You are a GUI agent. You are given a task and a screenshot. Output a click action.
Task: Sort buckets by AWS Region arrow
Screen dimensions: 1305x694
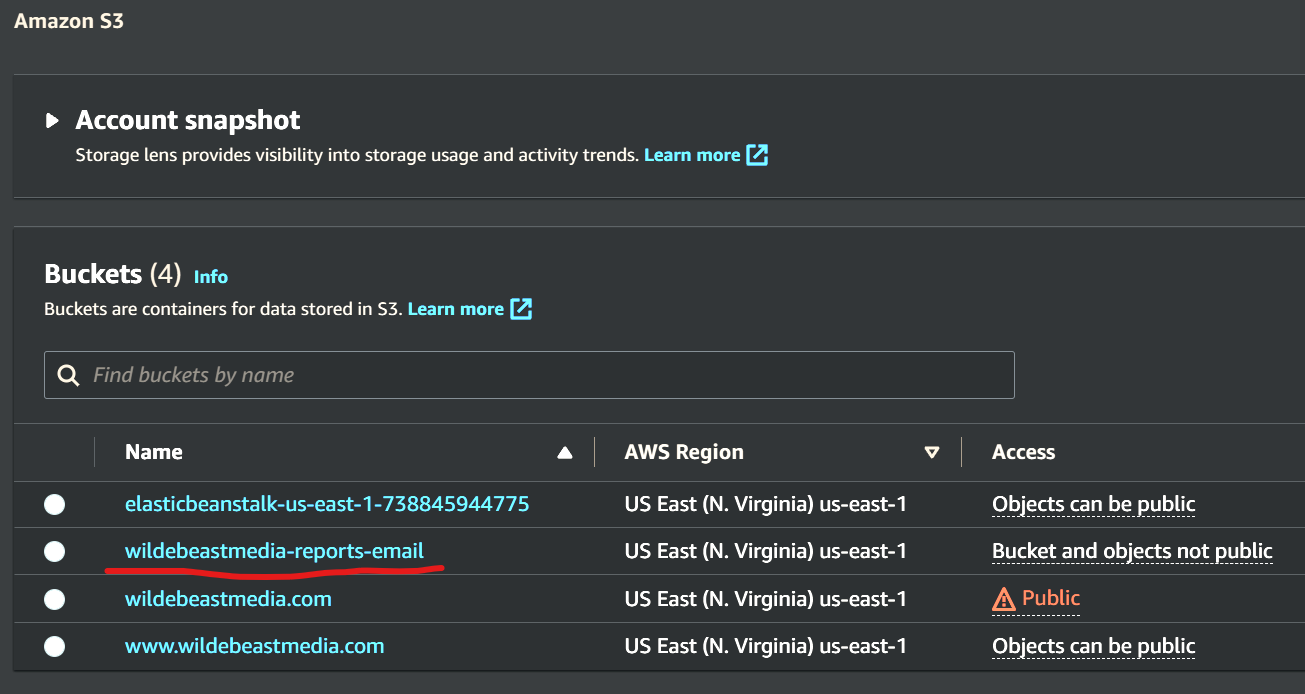[932, 453]
